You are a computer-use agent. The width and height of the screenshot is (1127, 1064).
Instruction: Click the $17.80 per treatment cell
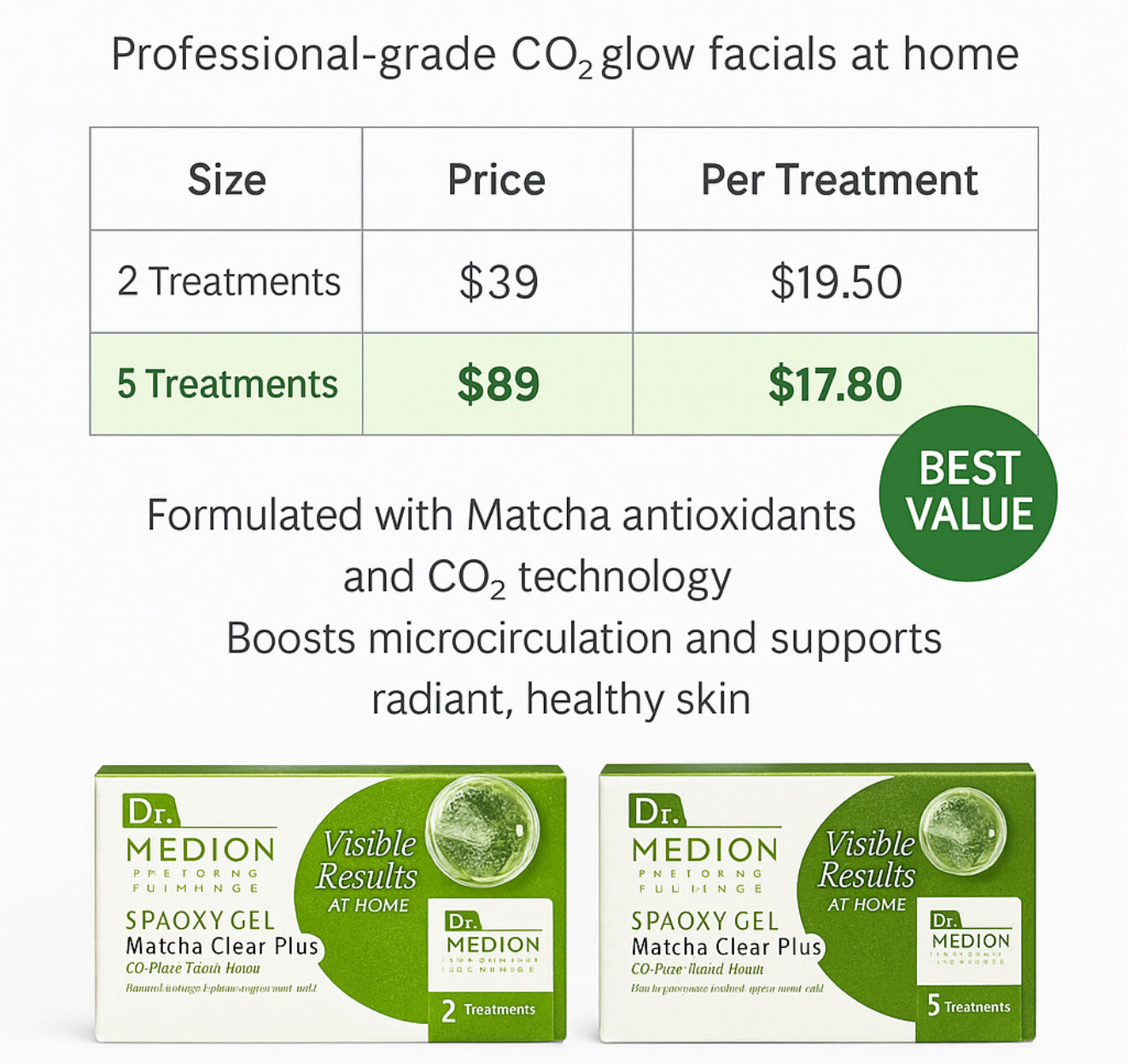[835, 384]
